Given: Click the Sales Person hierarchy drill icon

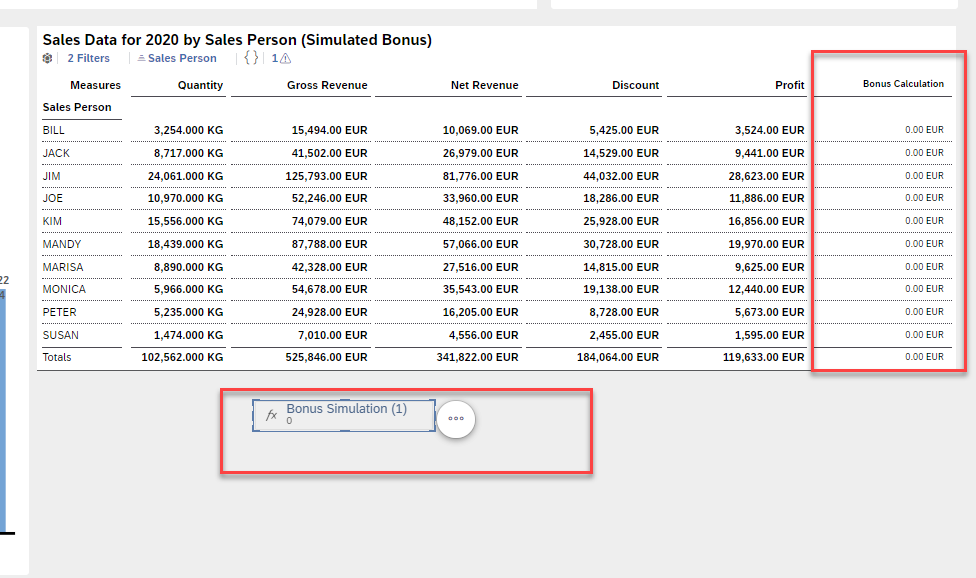Looking at the screenshot, I should tap(141, 59).
